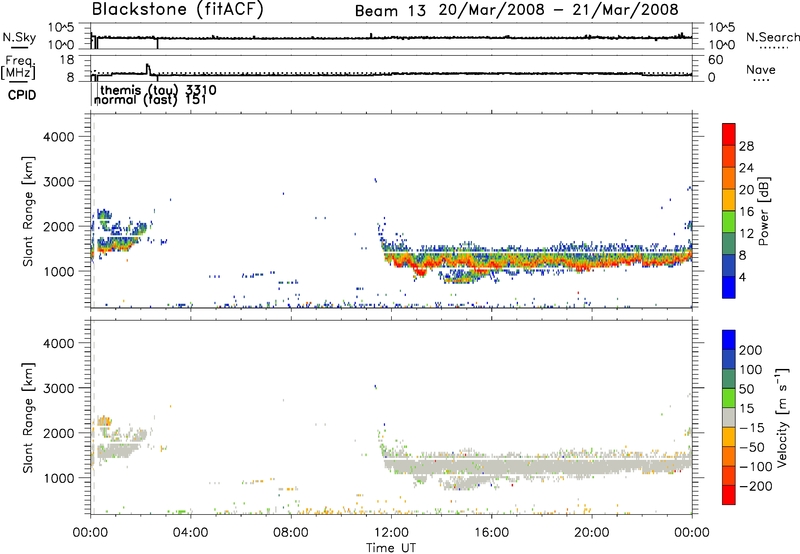This screenshot has width=800, height=554.
Task: Click the '04:00' time axis tick label
Action: [x=190, y=533]
